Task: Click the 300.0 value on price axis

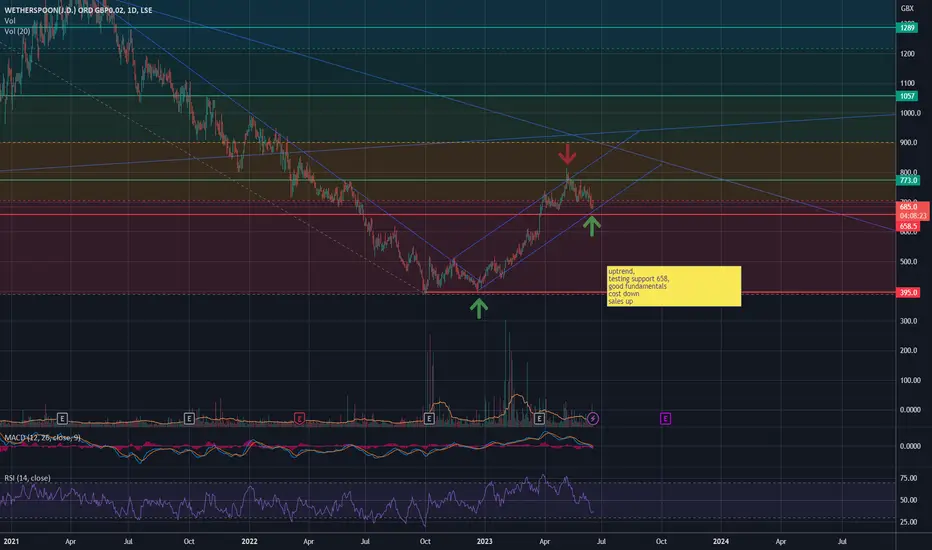Action: click(x=910, y=321)
